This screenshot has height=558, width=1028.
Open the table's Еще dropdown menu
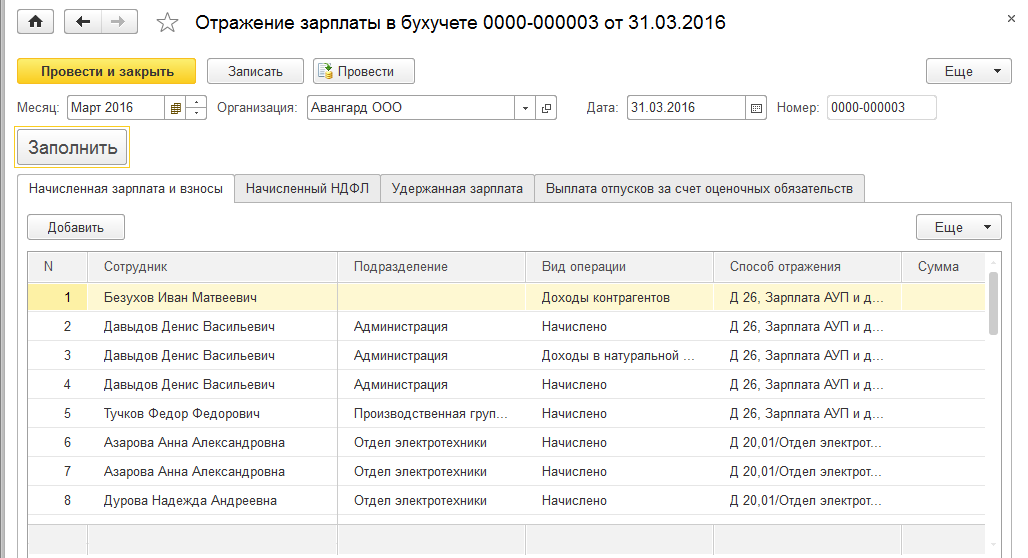(958, 227)
